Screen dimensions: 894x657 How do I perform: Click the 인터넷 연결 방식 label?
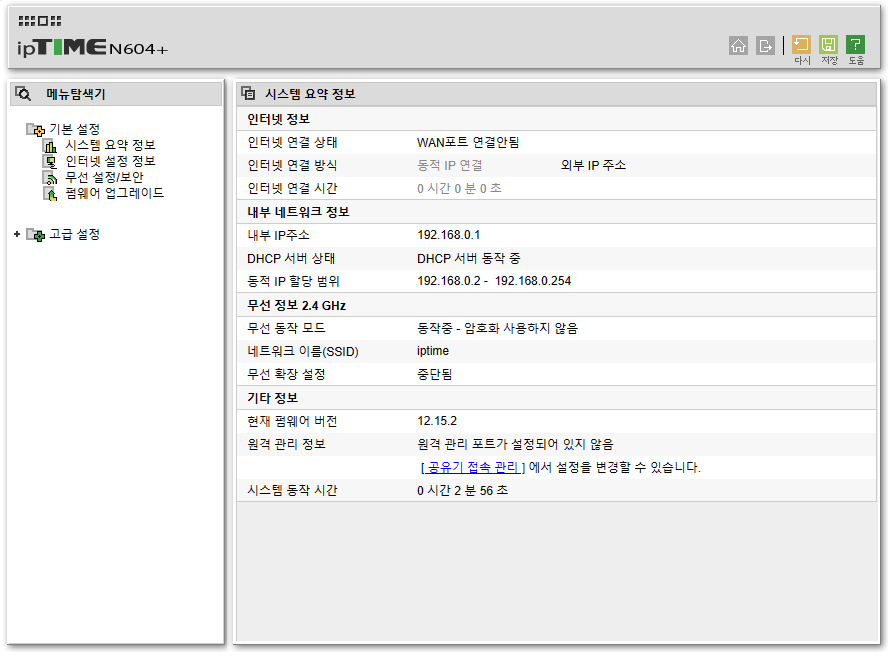click(x=292, y=165)
